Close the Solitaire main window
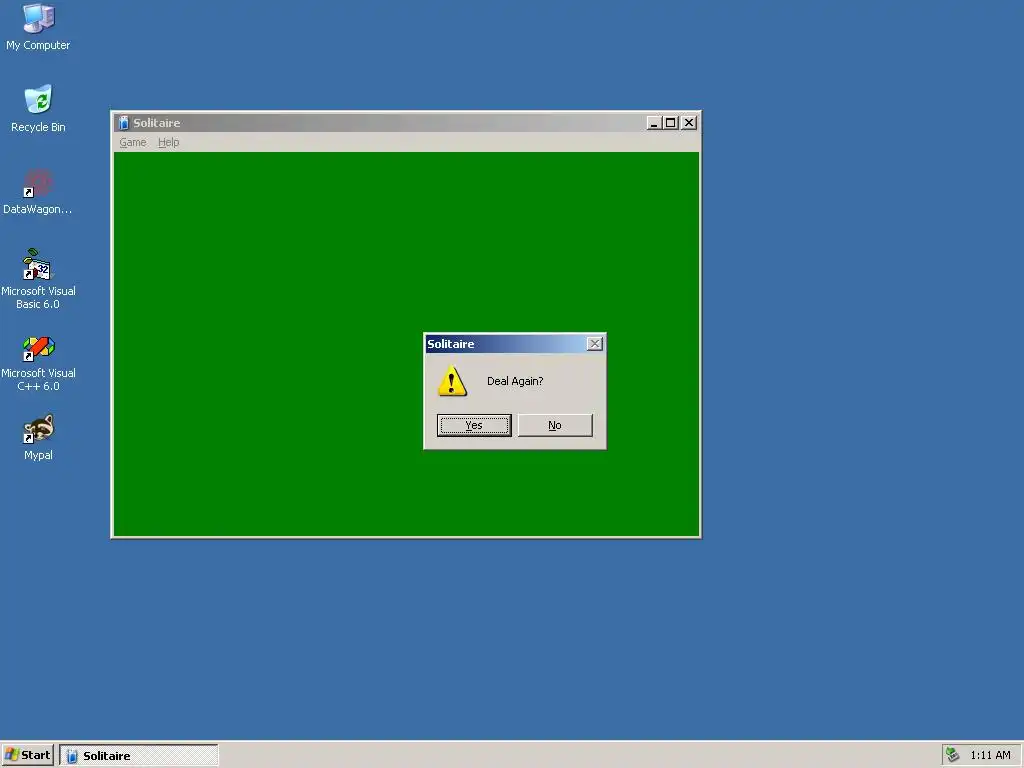 (x=689, y=123)
